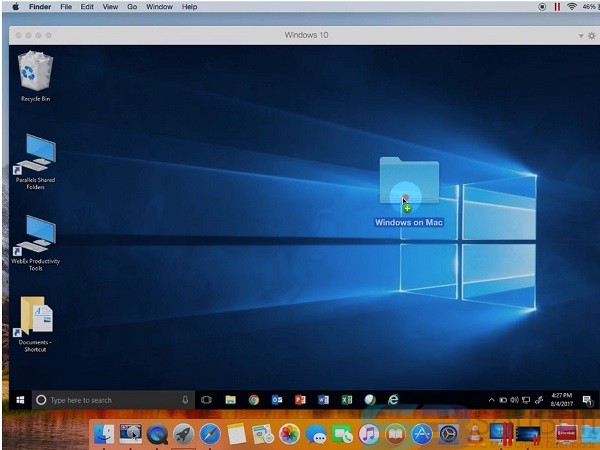Click the screen recording icon in menu bar
Viewport: 600px width, 450px height.
click(542, 7)
